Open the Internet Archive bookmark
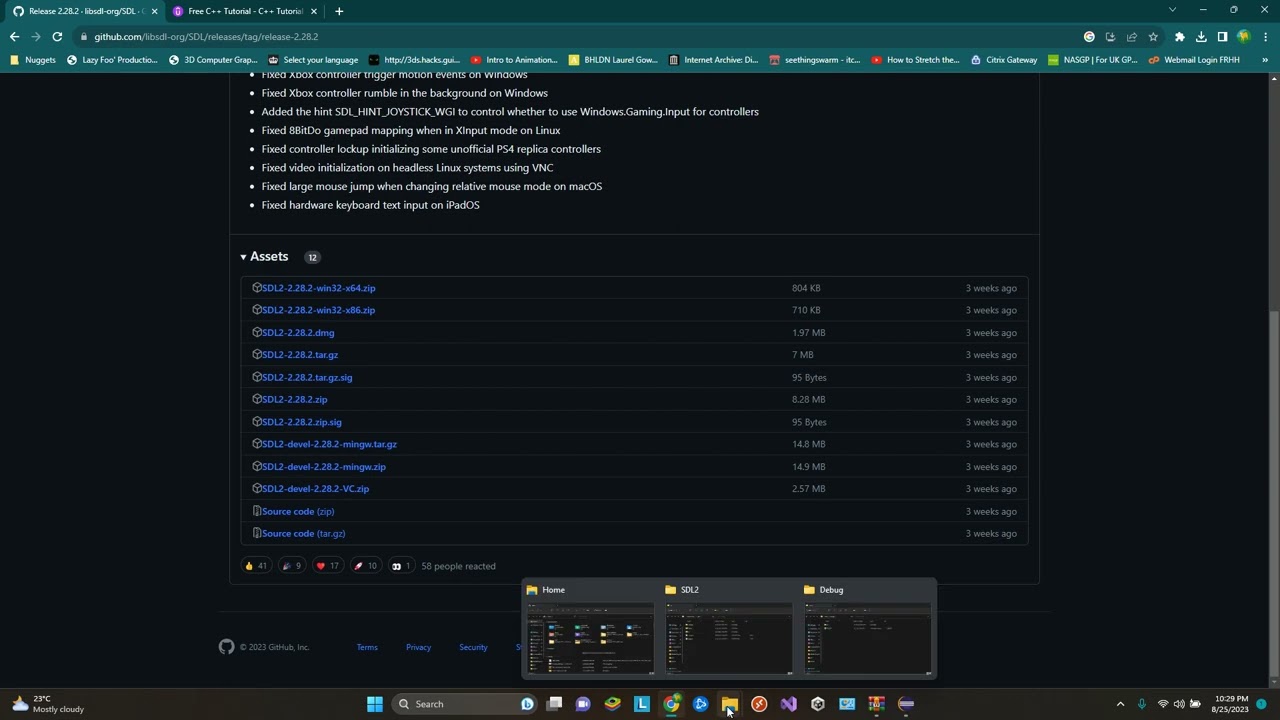 pos(713,60)
